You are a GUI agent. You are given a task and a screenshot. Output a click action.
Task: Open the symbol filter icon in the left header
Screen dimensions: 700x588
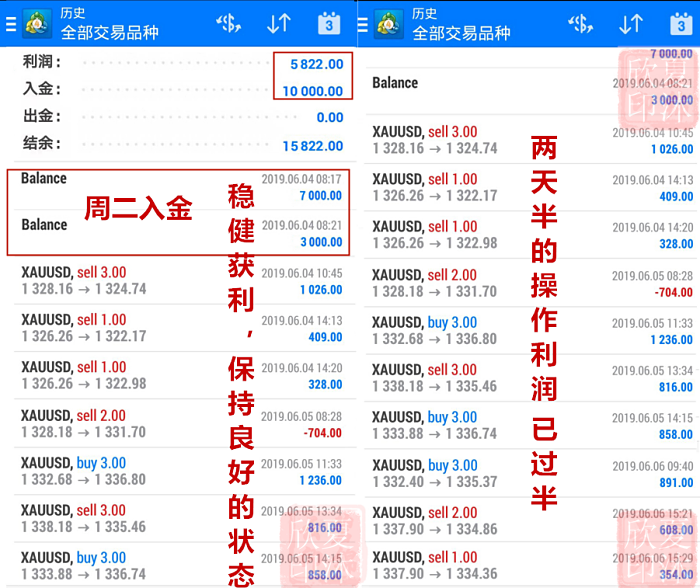pyautogui.click(x=230, y=23)
